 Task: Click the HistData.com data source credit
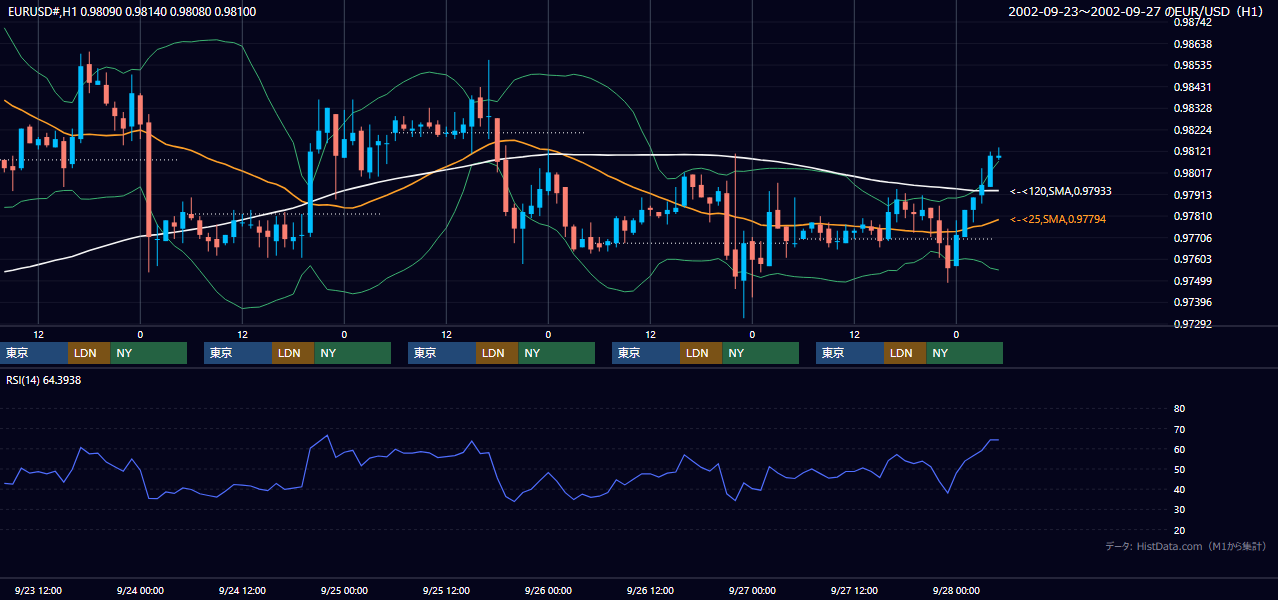1186,546
